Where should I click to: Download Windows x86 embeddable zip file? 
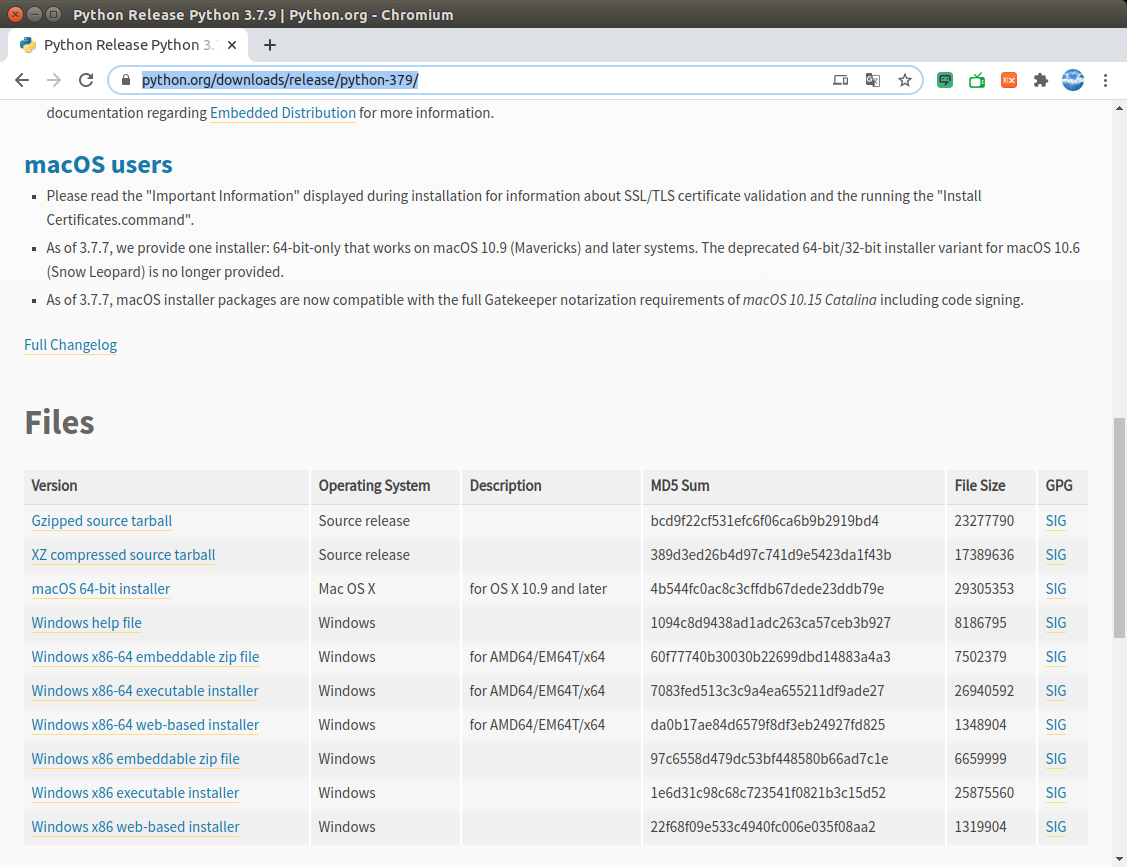tap(135, 759)
